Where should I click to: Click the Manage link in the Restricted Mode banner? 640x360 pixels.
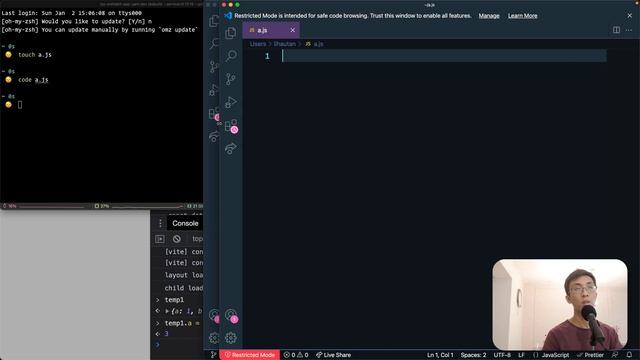click(x=489, y=16)
